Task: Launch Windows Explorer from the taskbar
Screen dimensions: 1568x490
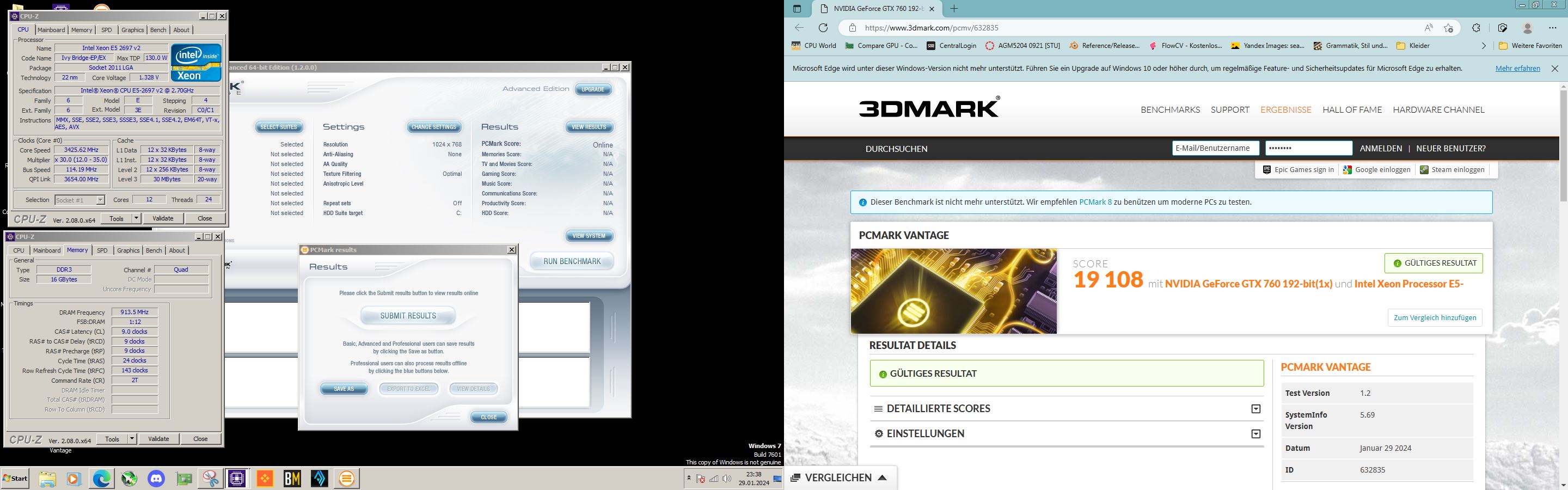Action: click(x=47, y=479)
